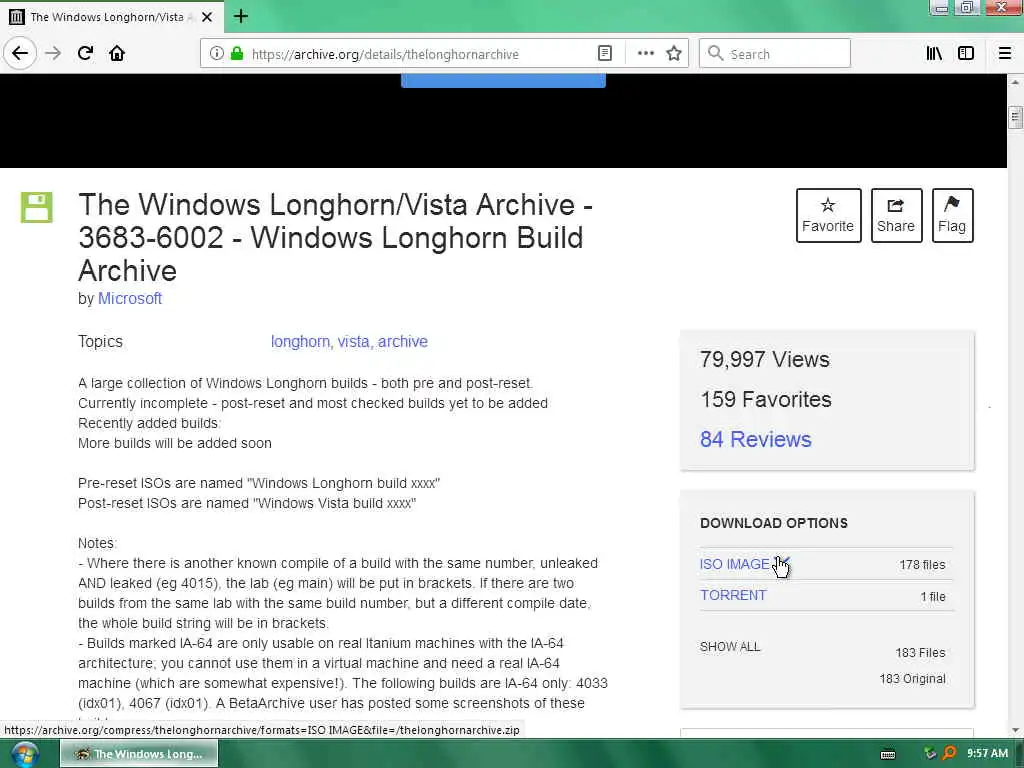Click the 79,997 Views text
1024x768 pixels.
pos(765,360)
